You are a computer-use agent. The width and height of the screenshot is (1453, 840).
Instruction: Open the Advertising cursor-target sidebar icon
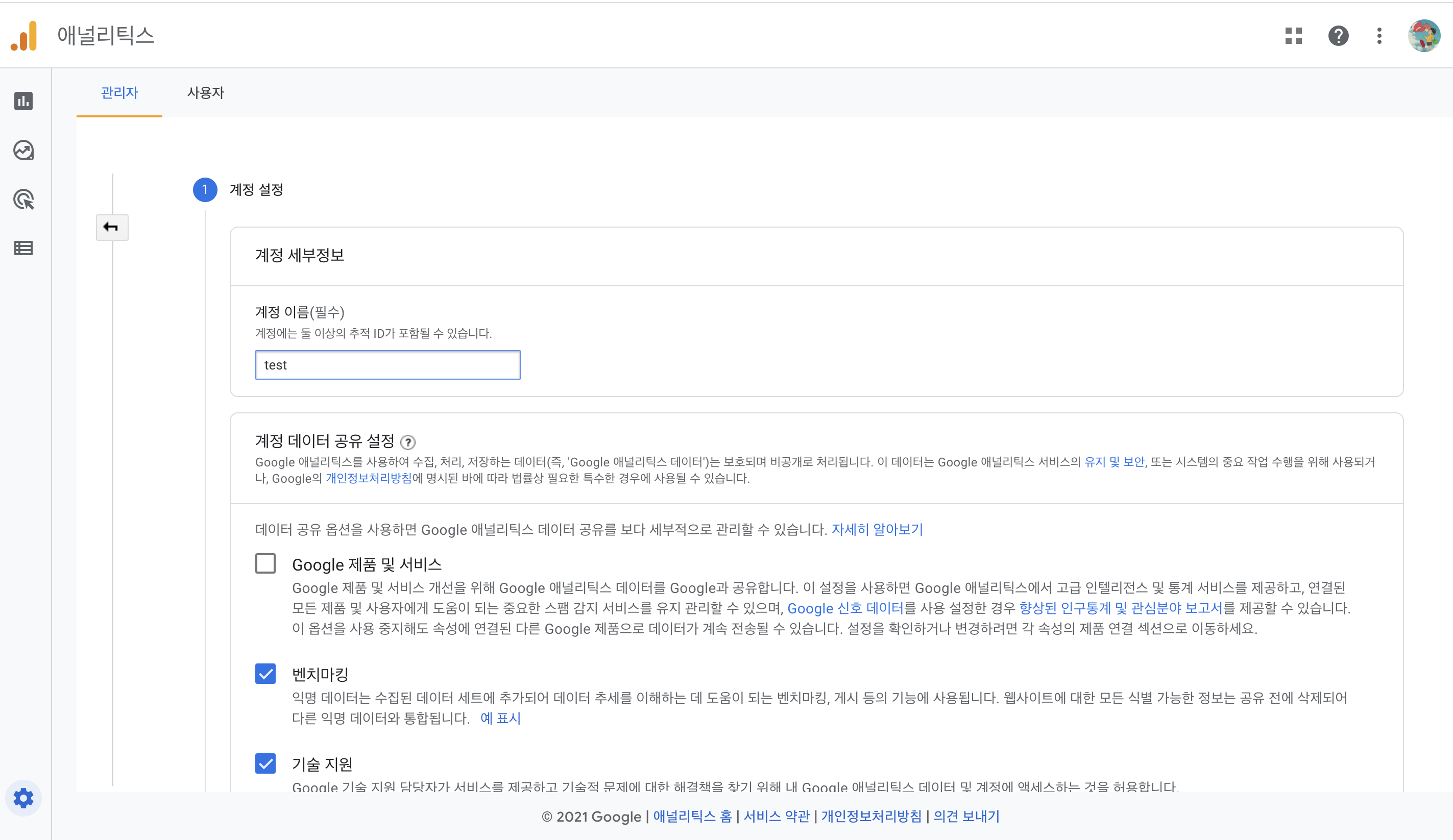(x=23, y=200)
